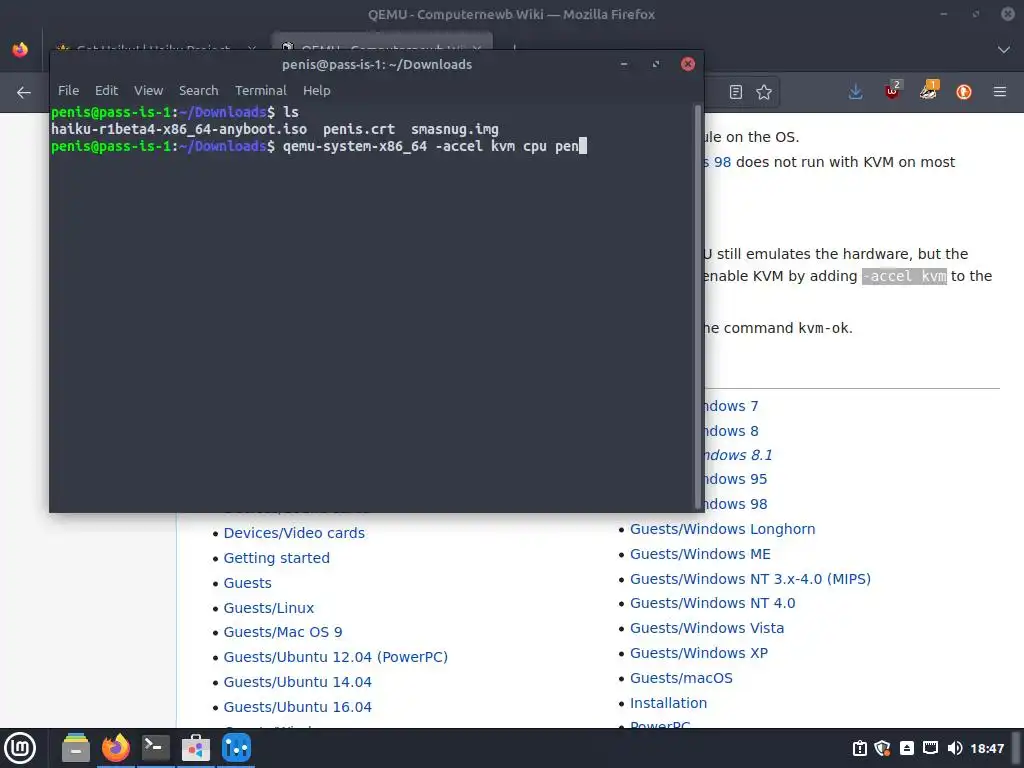This screenshot has width=1024, height=768.
Task: Open the terminal Search menu
Action: pyautogui.click(x=199, y=91)
